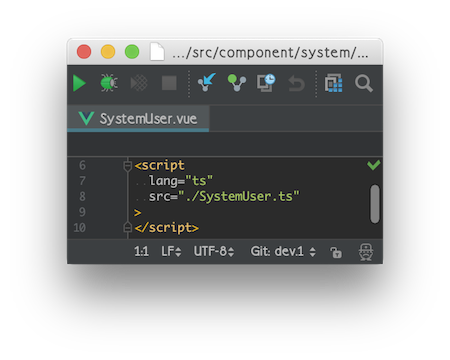Open the UTF-8 encoding dropdown
Viewport: 450px width, 360px height.
tap(214, 251)
